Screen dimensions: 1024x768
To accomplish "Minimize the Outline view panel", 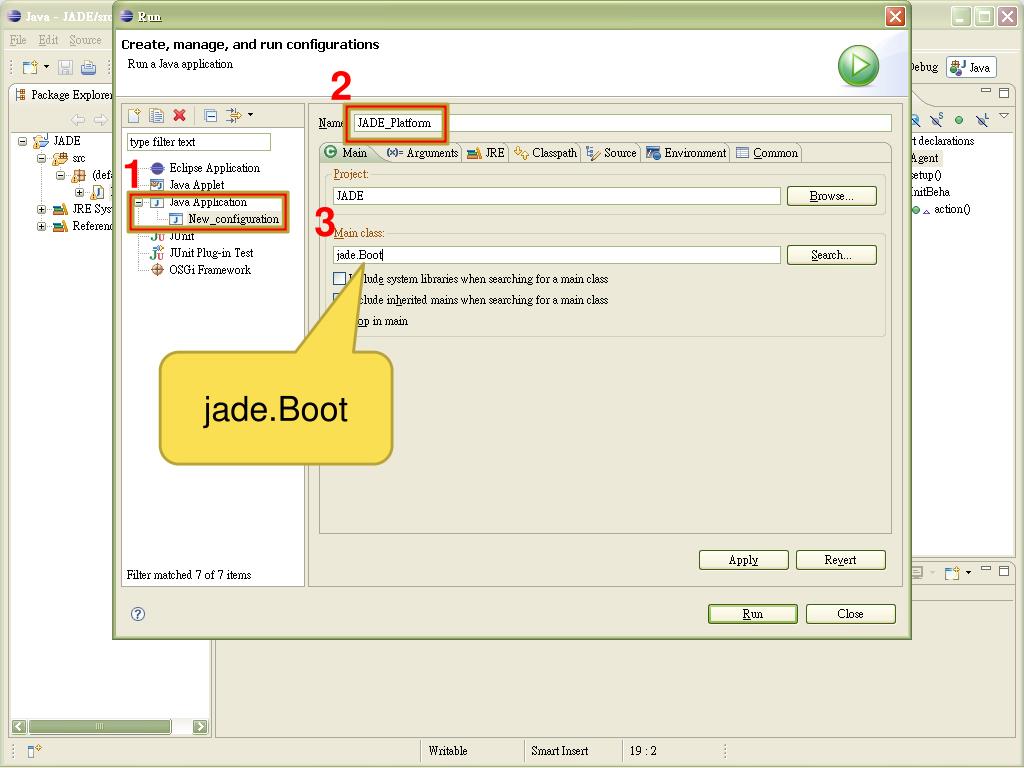I will point(986,91).
